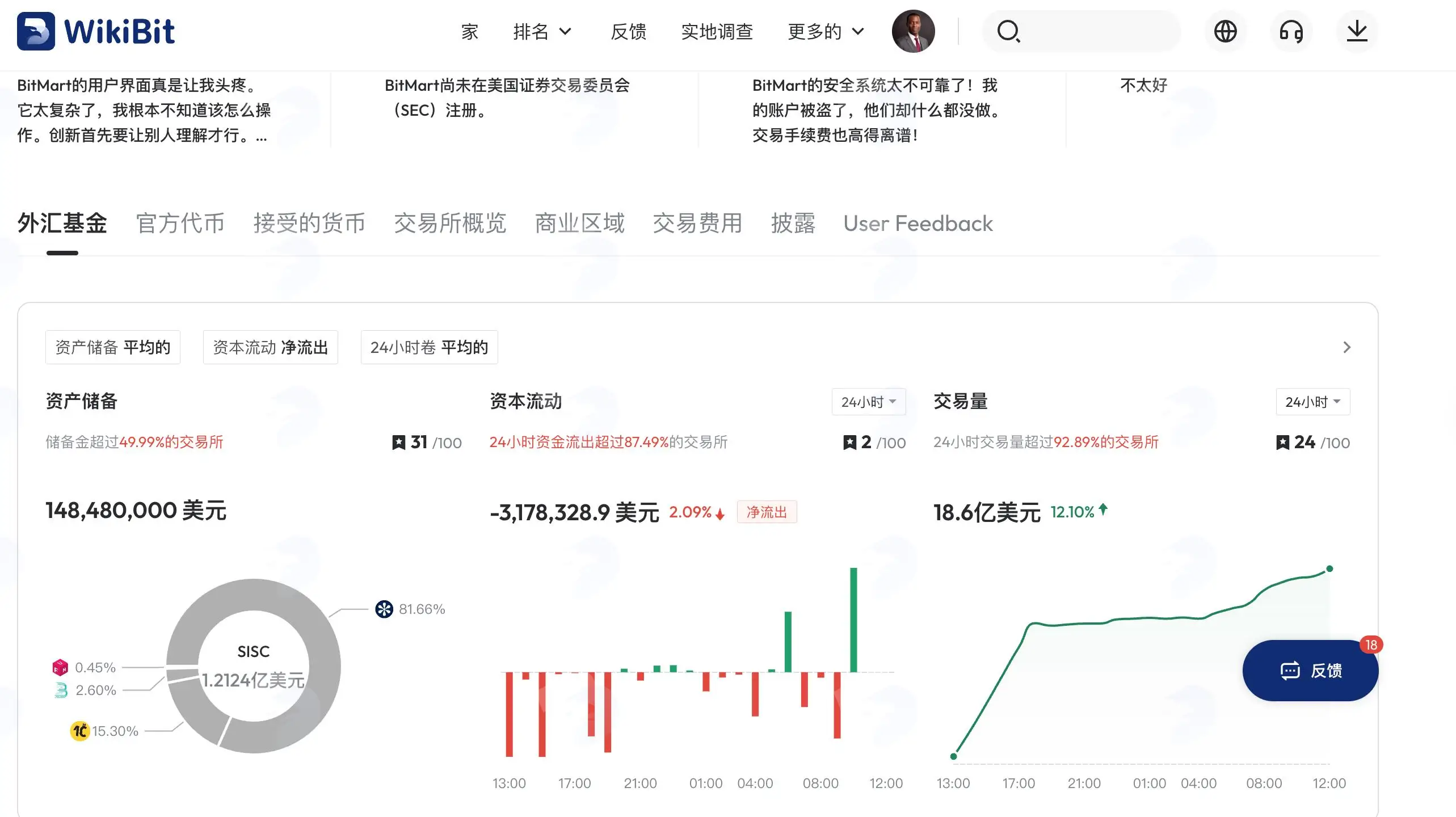Click the 2.60% legend label

tap(96, 690)
